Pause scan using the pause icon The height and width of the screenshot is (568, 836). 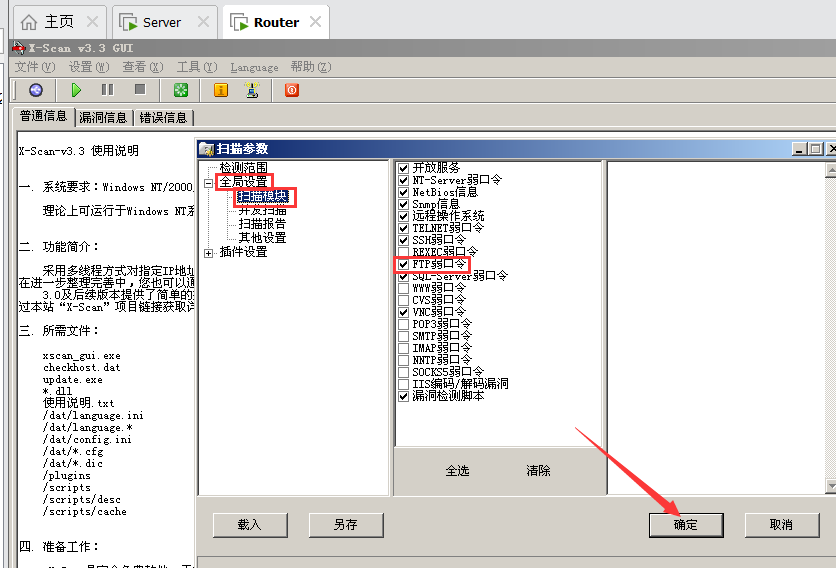point(107,90)
